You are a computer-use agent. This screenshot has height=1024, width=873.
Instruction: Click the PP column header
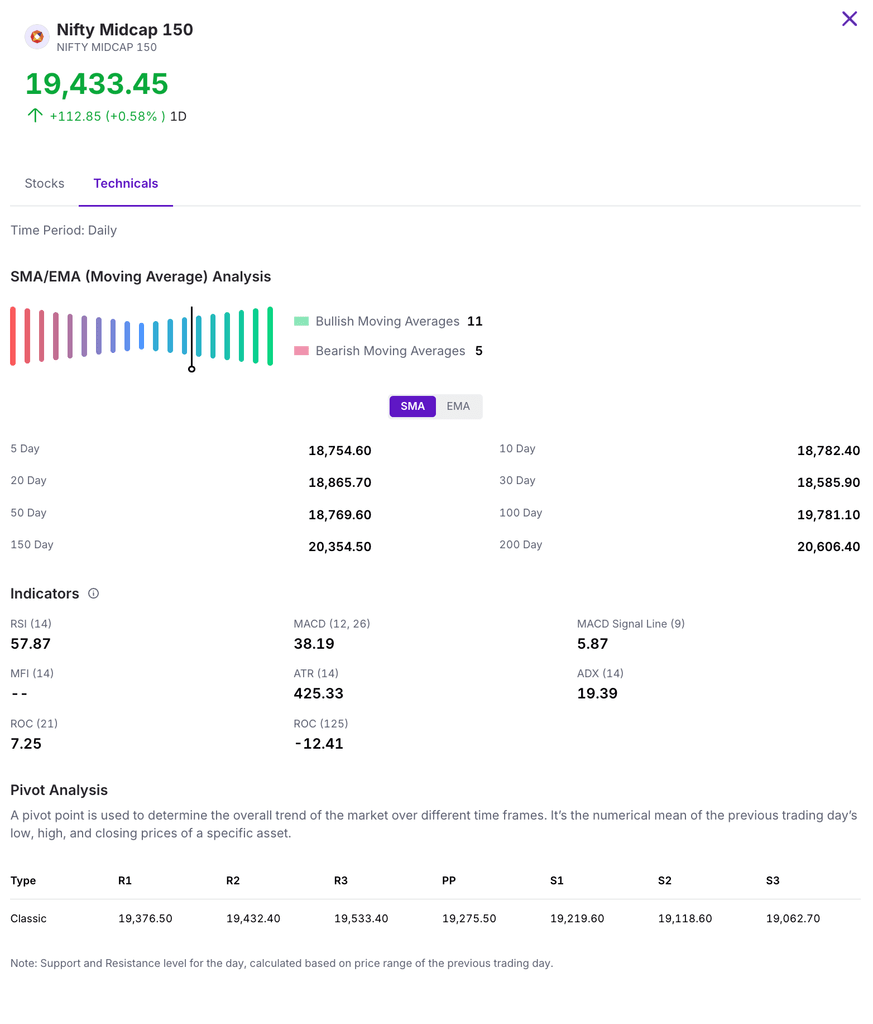coord(449,881)
